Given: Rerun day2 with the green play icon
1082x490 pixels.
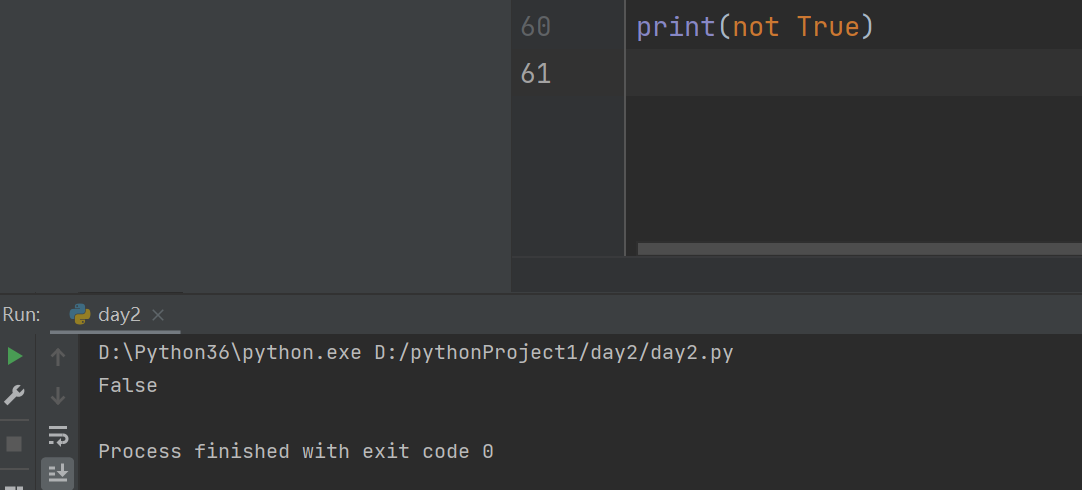Looking at the screenshot, I should pyautogui.click(x=14, y=356).
